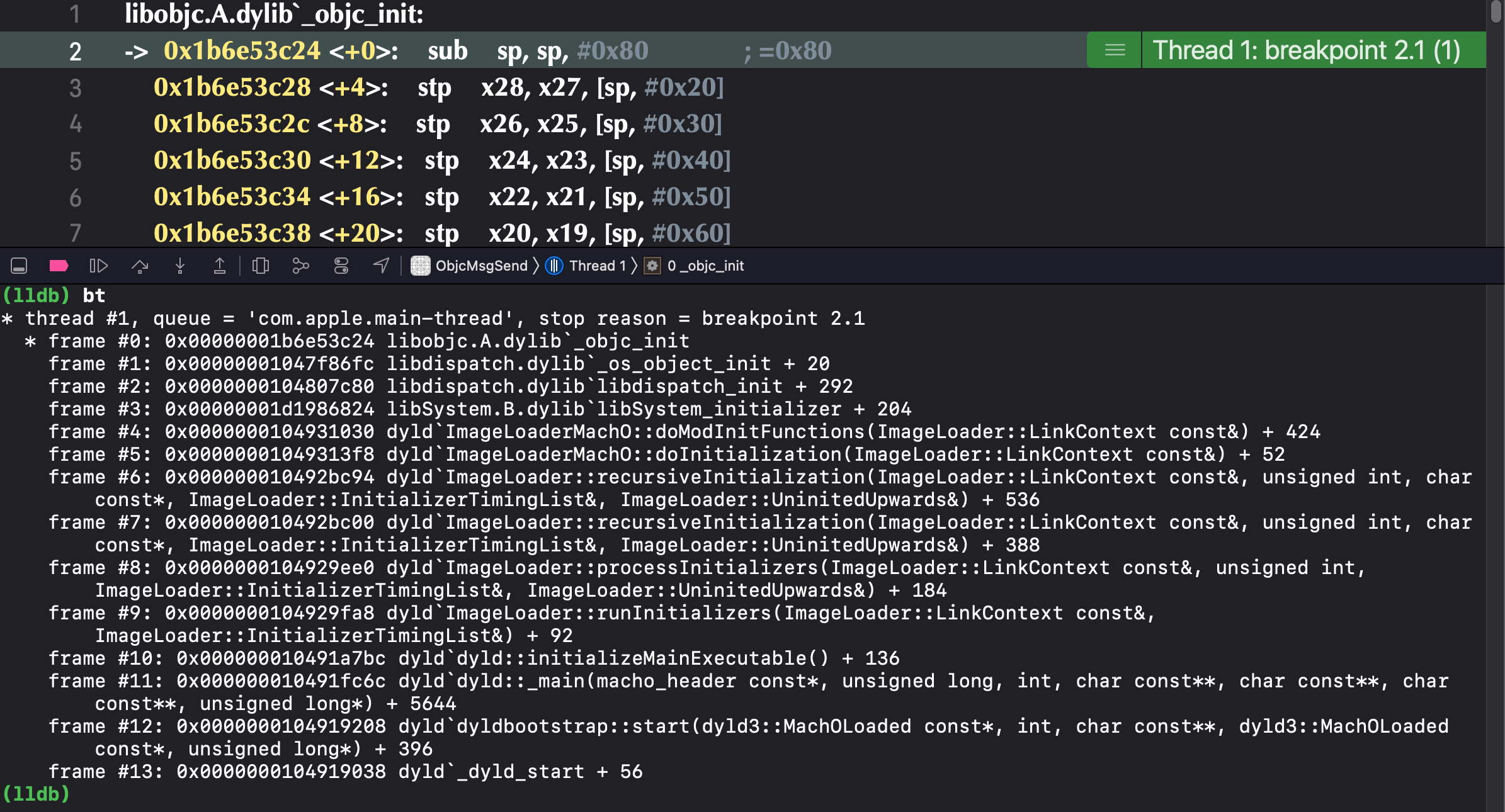Image resolution: width=1505 pixels, height=812 pixels.
Task: Click line number 2 in the gutter
Action: [x=75, y=51]
